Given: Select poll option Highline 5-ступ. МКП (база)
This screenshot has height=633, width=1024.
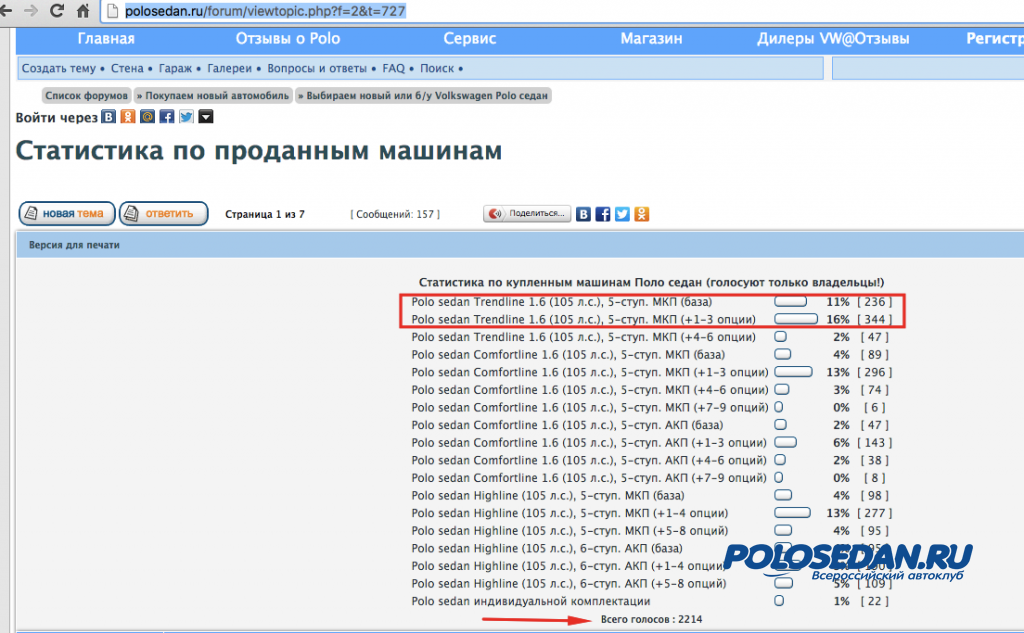Looking at the screenshot, I should 548,495.
